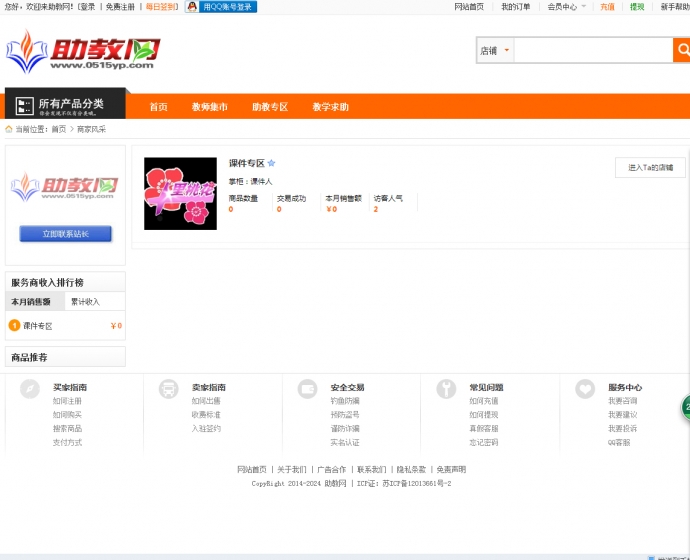Click 课件专区 in the ranking list
690x560 pixels.
pos(38,326)
